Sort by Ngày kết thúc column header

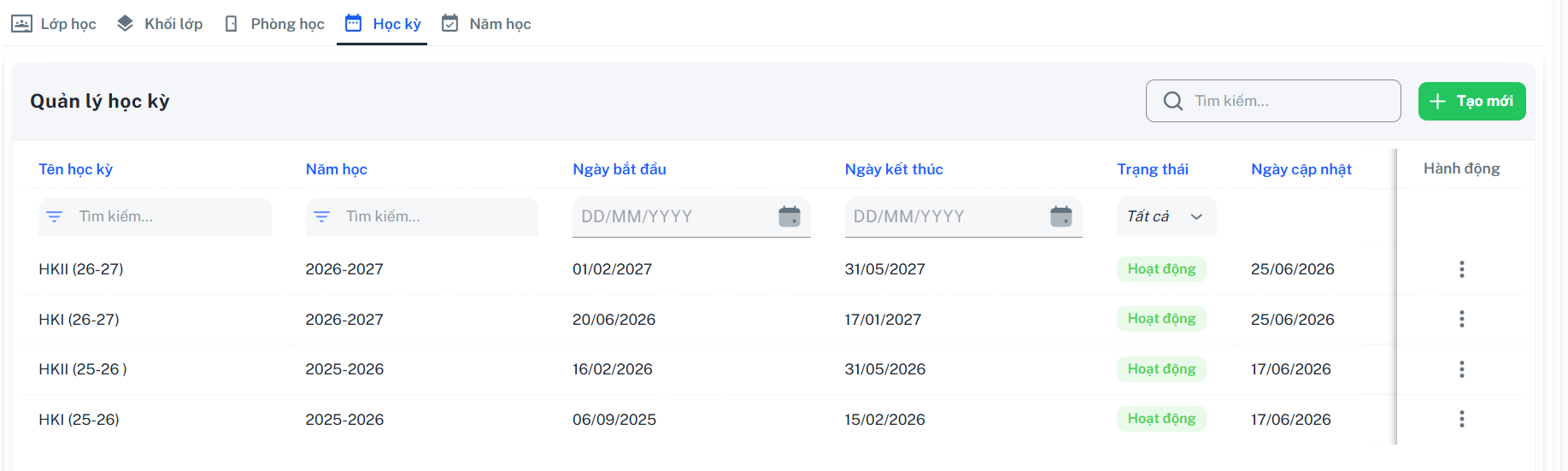point(894,169)
